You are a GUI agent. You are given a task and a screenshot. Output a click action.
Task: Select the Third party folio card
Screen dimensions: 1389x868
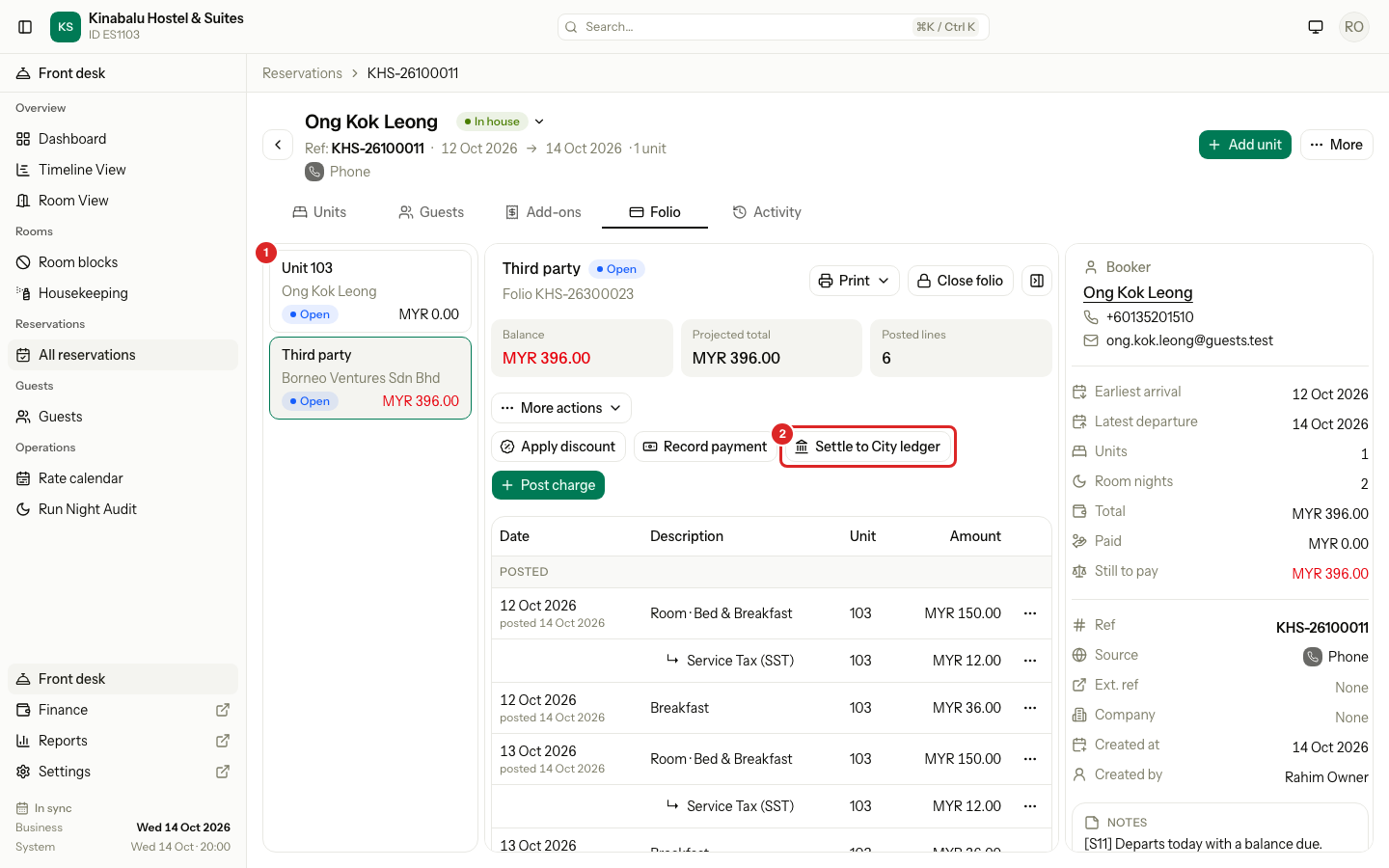pyautogui.click(x=370, y=378)
